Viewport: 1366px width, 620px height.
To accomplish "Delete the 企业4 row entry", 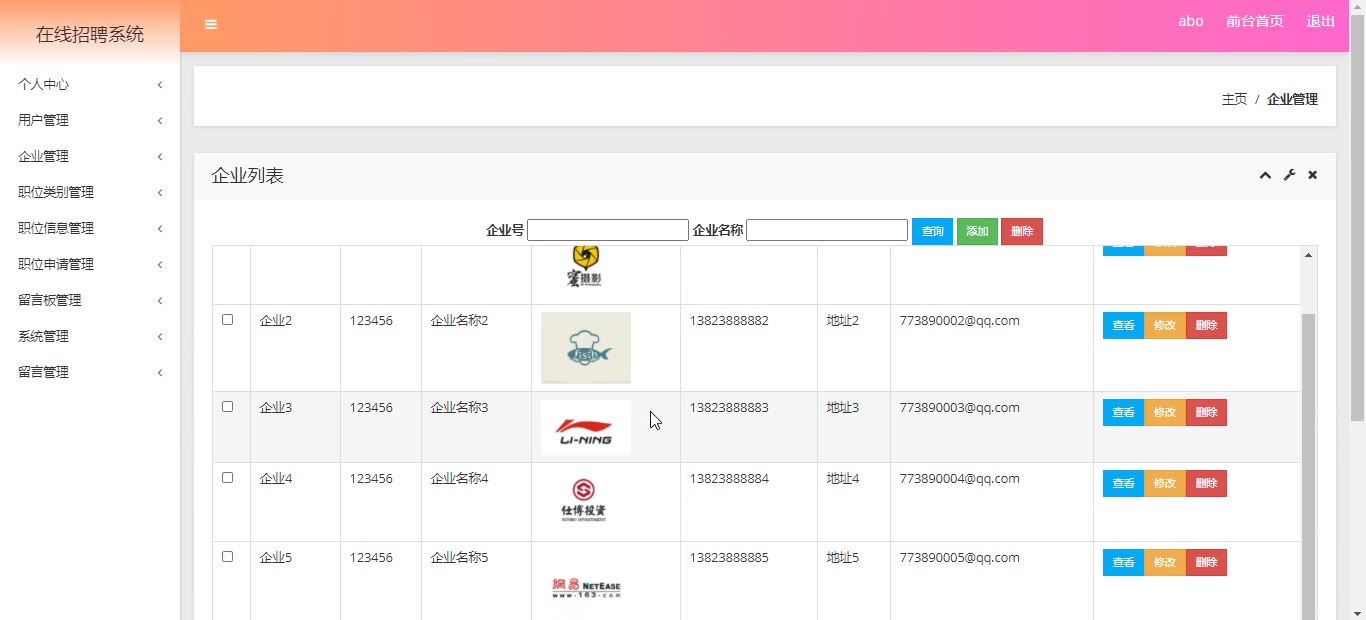I will click(x=1206, y=484).
